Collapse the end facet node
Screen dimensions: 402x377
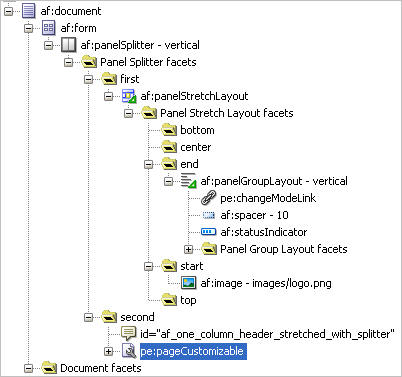click(x=149, y=164)
